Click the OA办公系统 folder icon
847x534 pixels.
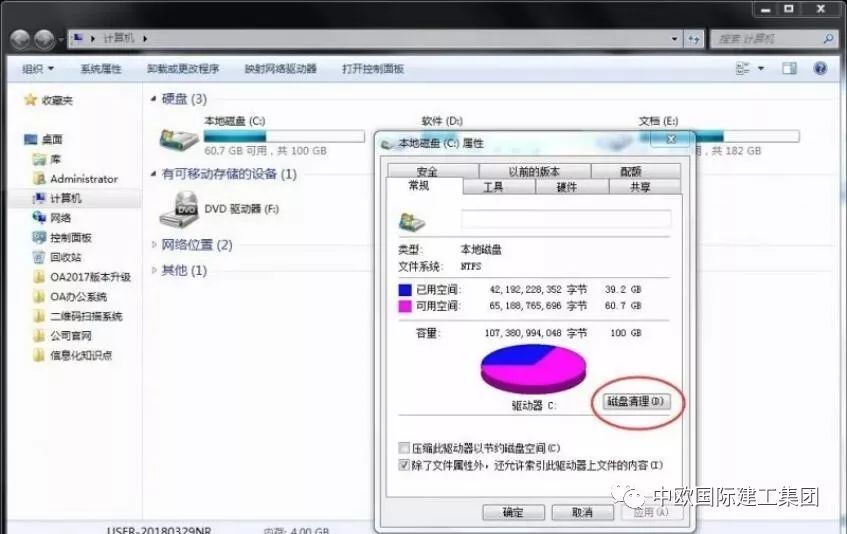click(x=39, y=296)
